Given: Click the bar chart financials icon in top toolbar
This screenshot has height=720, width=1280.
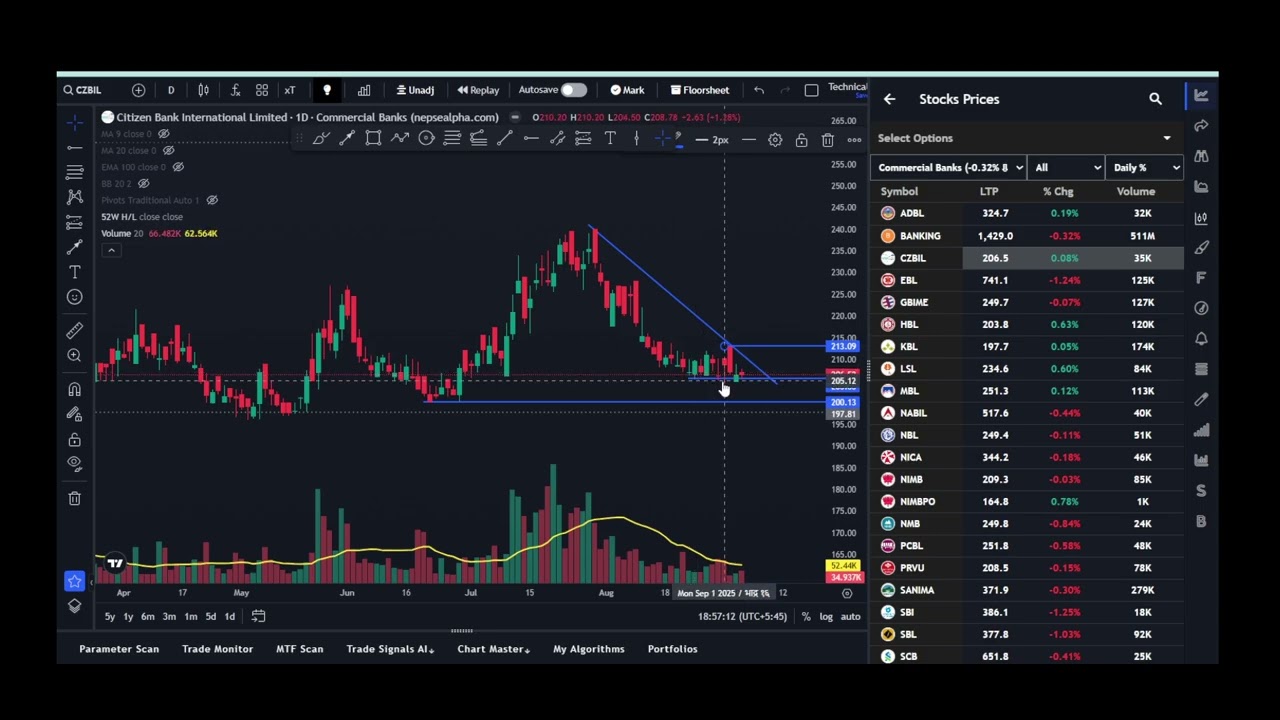Looking at the screenshot, I should [364, 90].
